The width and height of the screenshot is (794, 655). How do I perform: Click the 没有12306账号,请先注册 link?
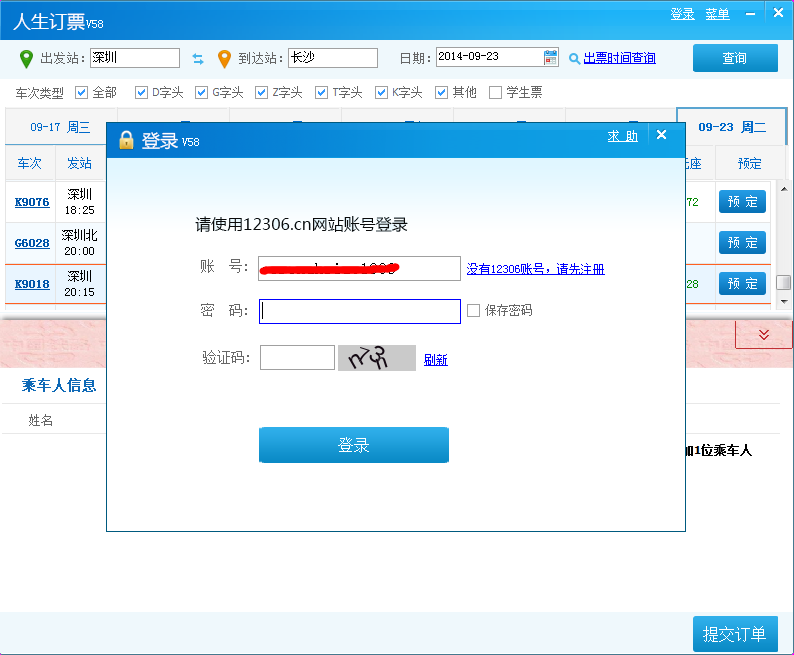(535, 269)
